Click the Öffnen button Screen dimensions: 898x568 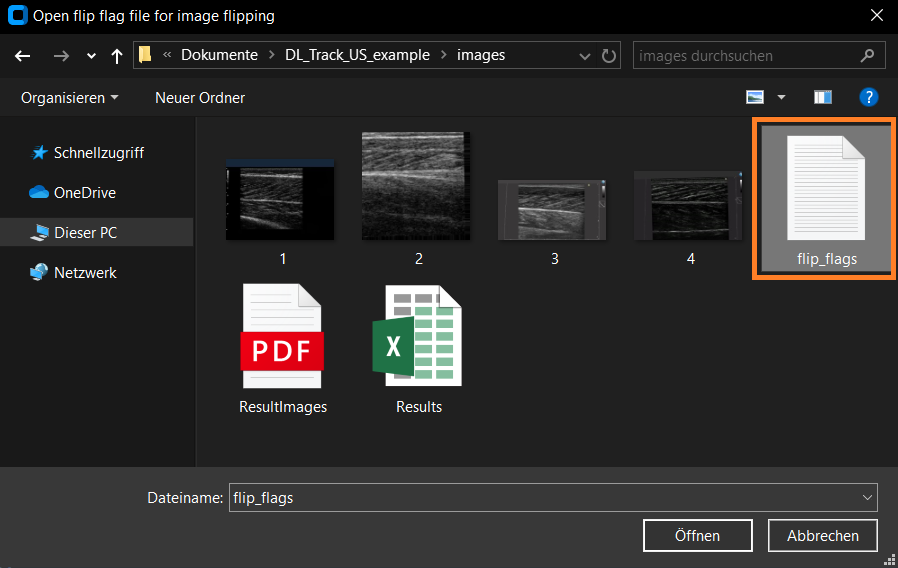(697, 536)
